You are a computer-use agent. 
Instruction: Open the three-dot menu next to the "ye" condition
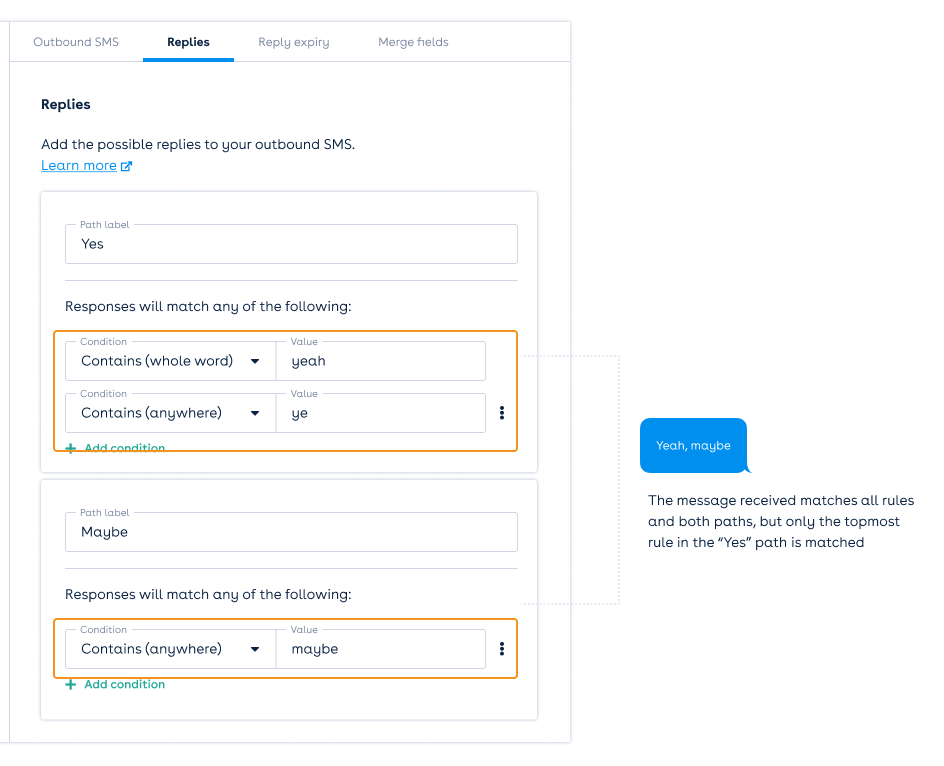(501, 412)
